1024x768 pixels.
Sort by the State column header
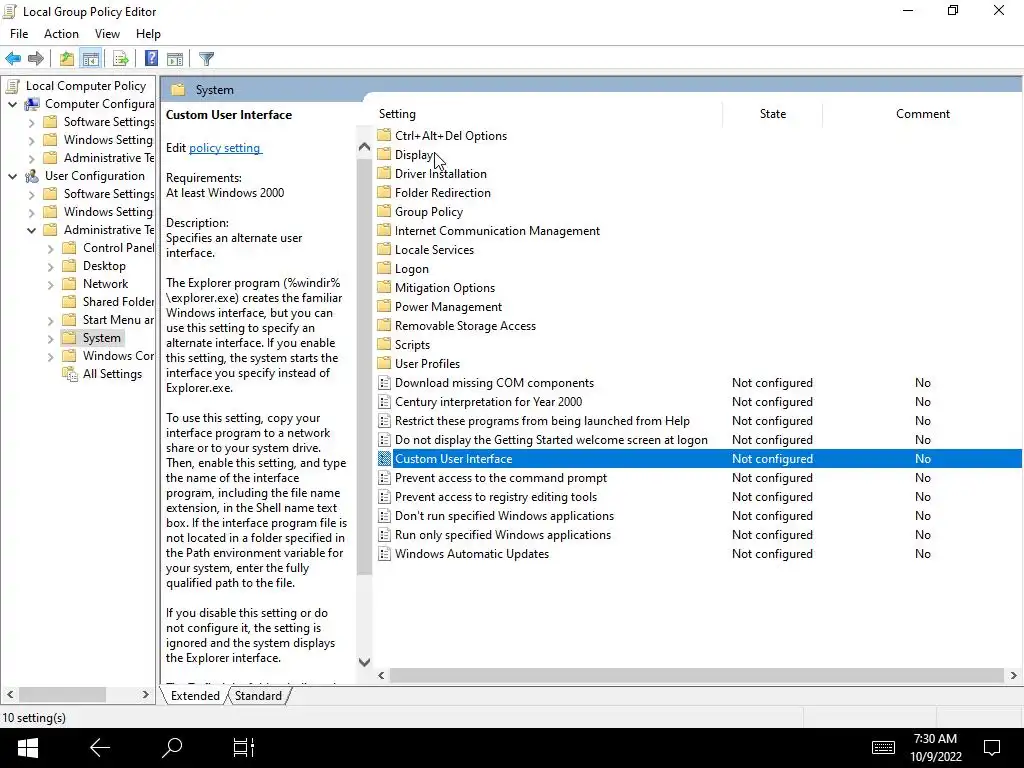[773, 114]
